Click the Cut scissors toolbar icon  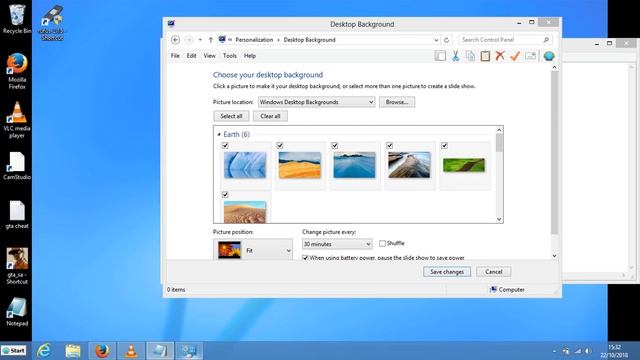pyautogui.click(x=455, y=56)
